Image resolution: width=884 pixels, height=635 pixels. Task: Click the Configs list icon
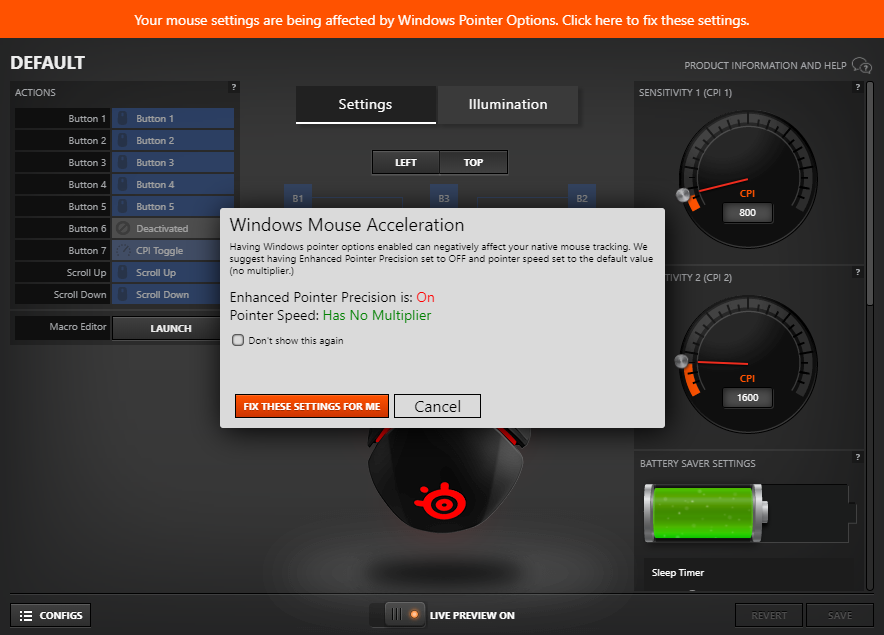[x=26, y=616]
